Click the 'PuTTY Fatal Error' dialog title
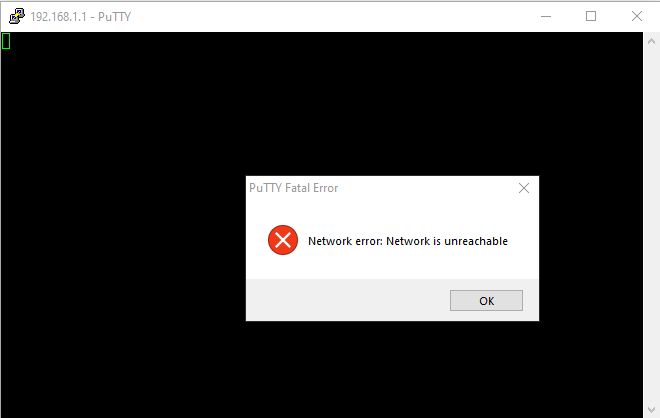 (x=293, y=188)
